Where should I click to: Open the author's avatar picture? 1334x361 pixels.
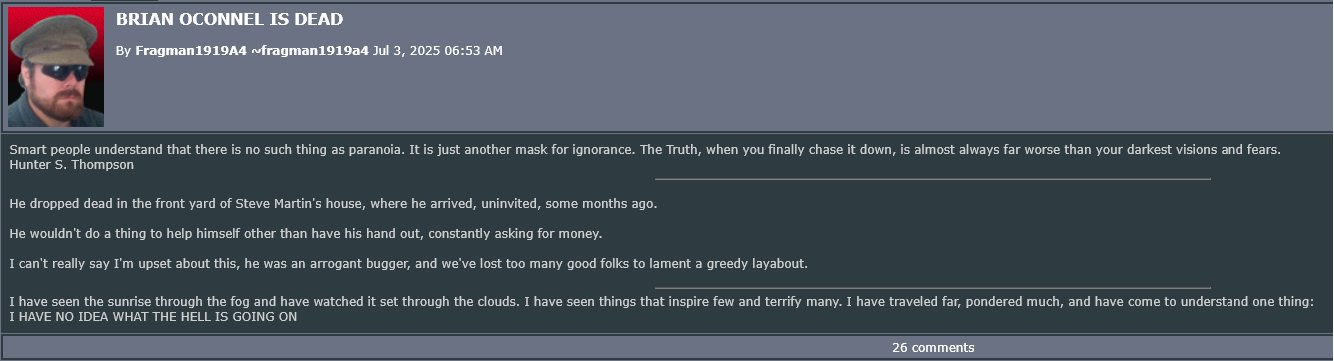55,67
